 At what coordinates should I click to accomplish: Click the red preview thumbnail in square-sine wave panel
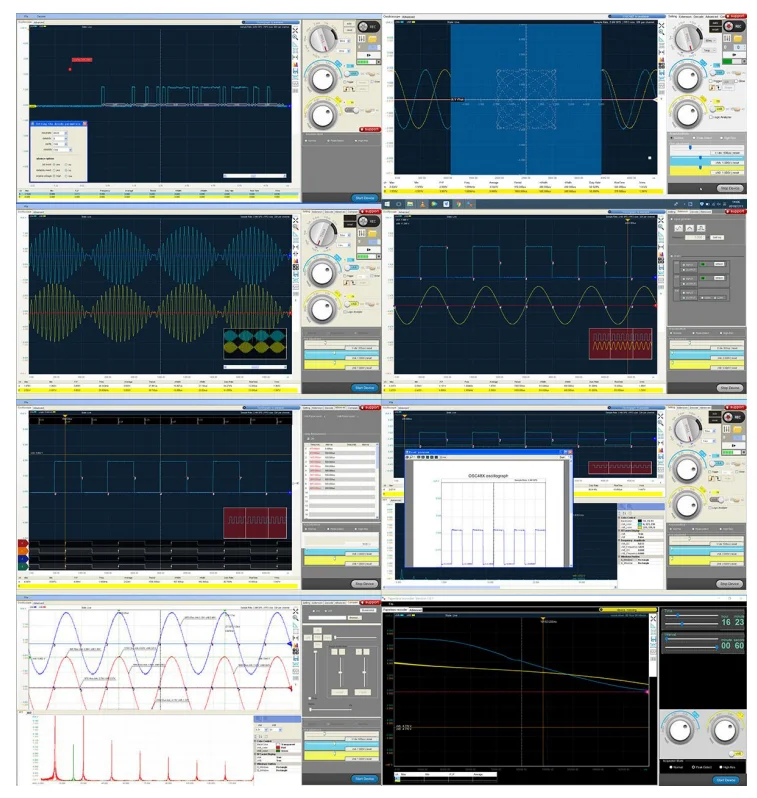621,344
